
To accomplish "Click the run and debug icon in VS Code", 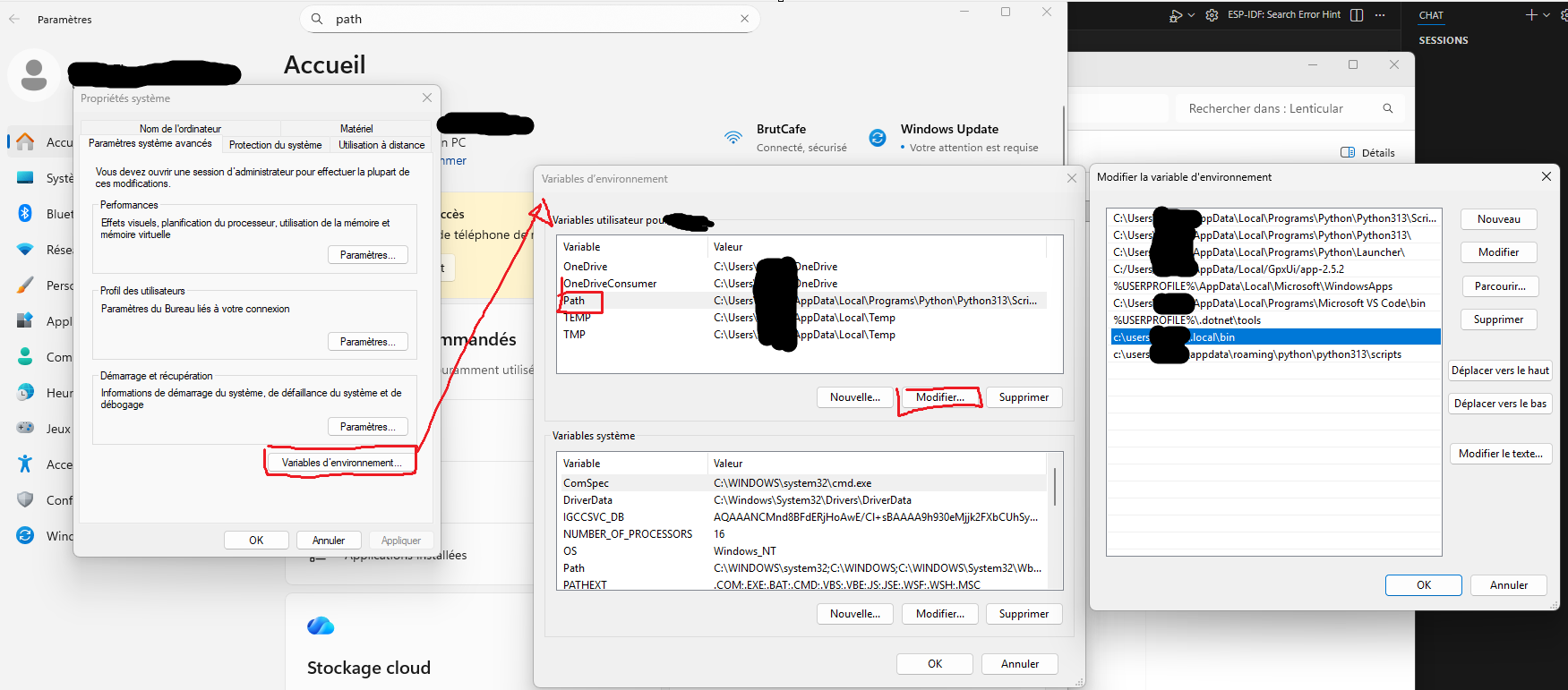I will tap(1175, 15).
